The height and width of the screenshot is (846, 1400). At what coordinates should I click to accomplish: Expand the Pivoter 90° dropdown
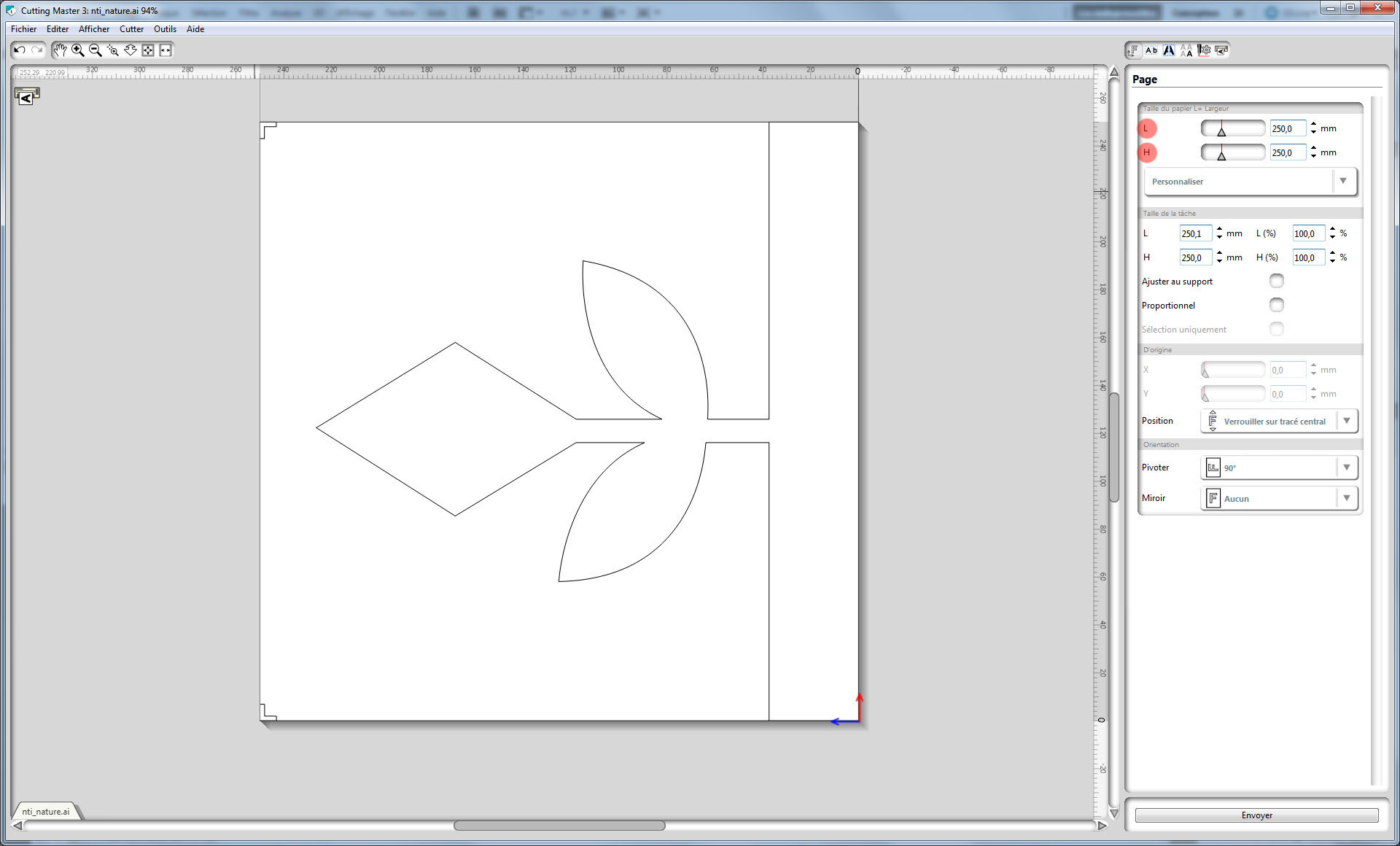click(1346, 467)
